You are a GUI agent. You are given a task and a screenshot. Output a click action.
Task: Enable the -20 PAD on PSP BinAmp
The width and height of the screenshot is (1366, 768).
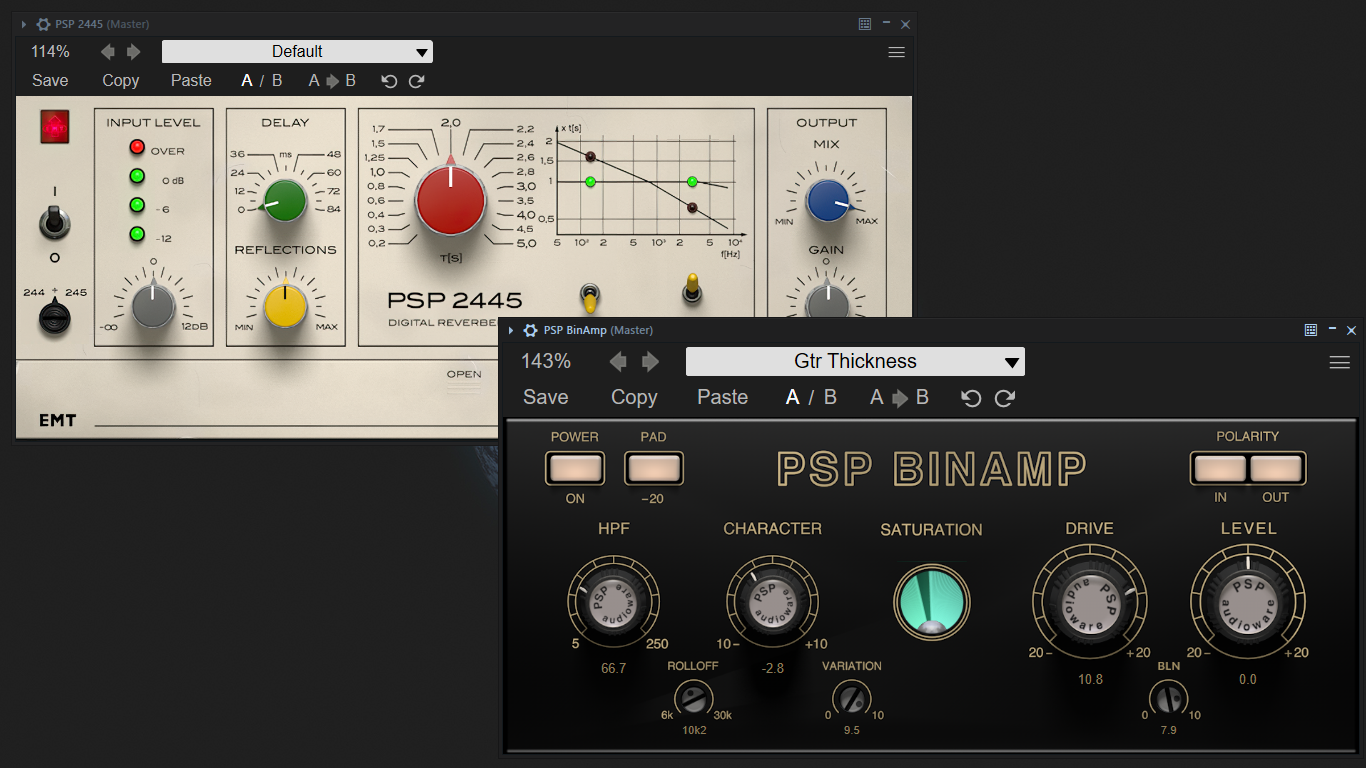tap(655, 467)
